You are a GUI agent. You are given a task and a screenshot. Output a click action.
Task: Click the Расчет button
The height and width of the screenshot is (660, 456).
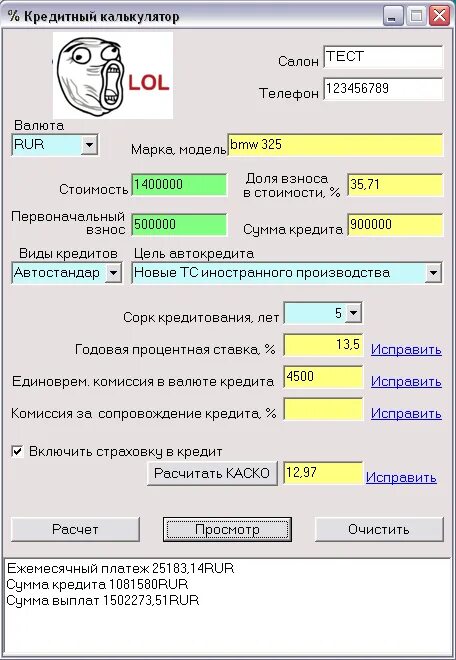tap(75, 530)
